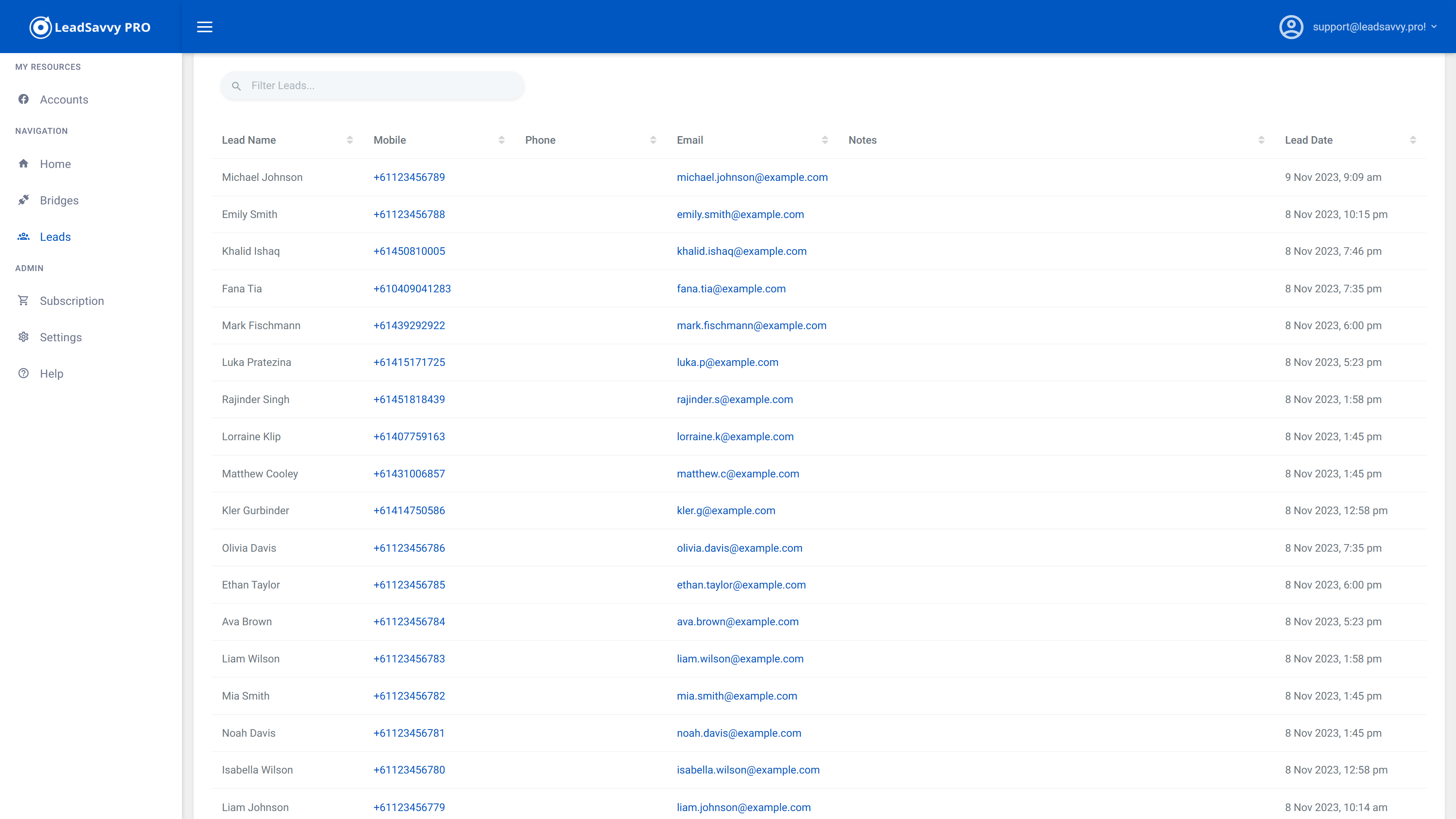Open Help page
The height and width of the screenshot is (819, 1456).
[52, 373]
